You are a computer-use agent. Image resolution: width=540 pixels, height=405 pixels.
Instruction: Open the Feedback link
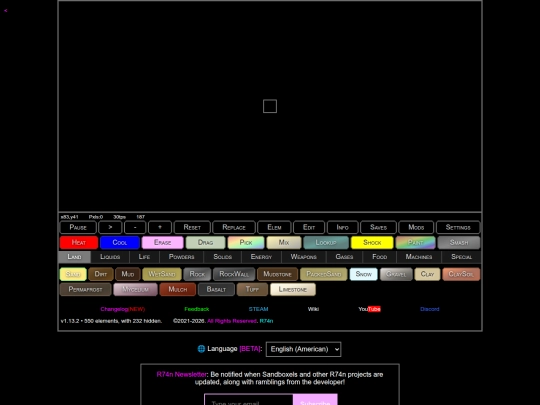197,309
